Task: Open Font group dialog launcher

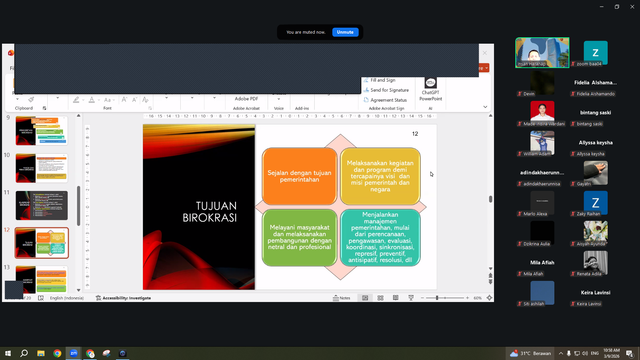Action: coord(150,108)
